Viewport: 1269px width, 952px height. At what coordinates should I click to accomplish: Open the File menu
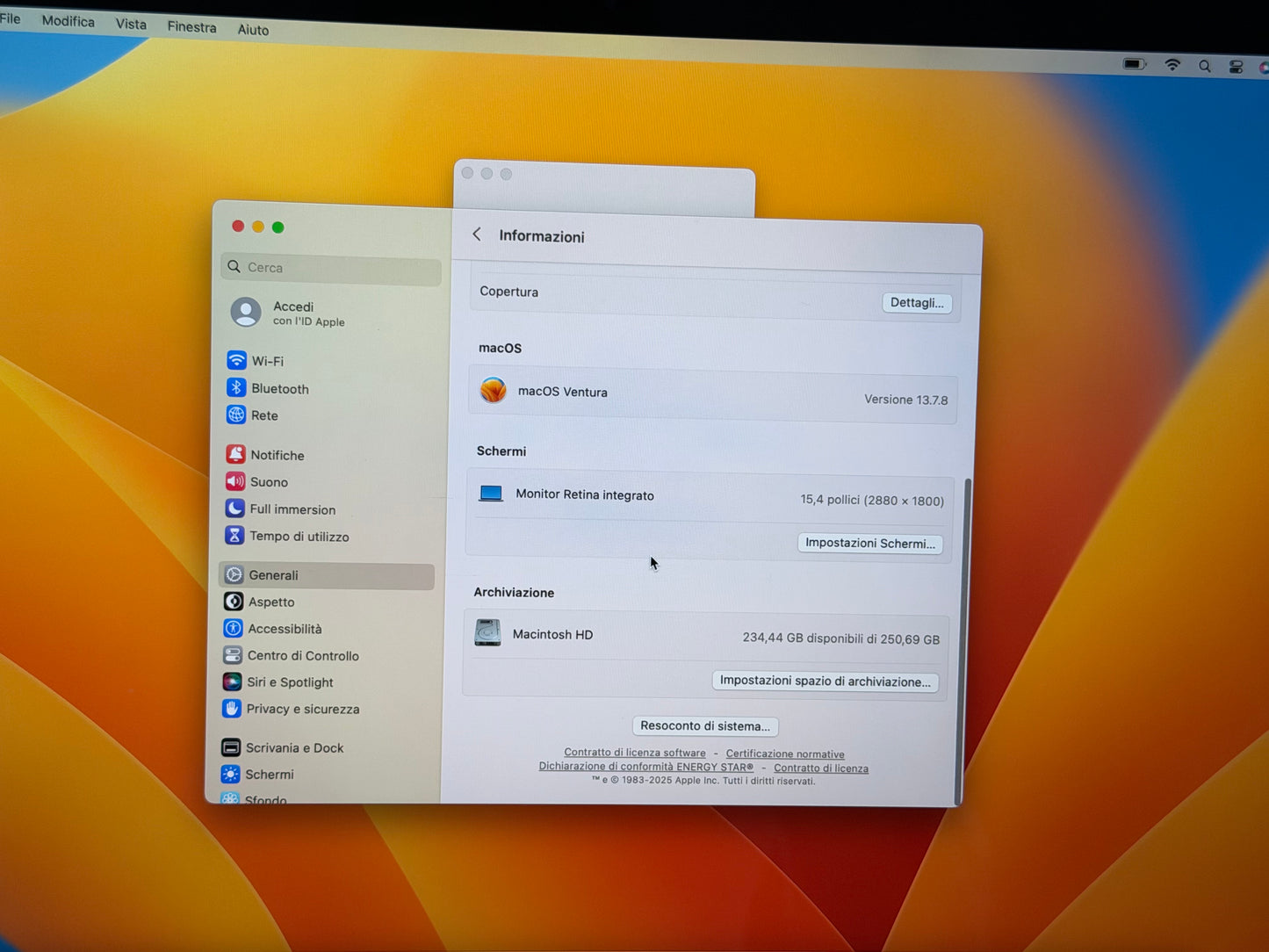pyautogui.click(x=11, y=18)
